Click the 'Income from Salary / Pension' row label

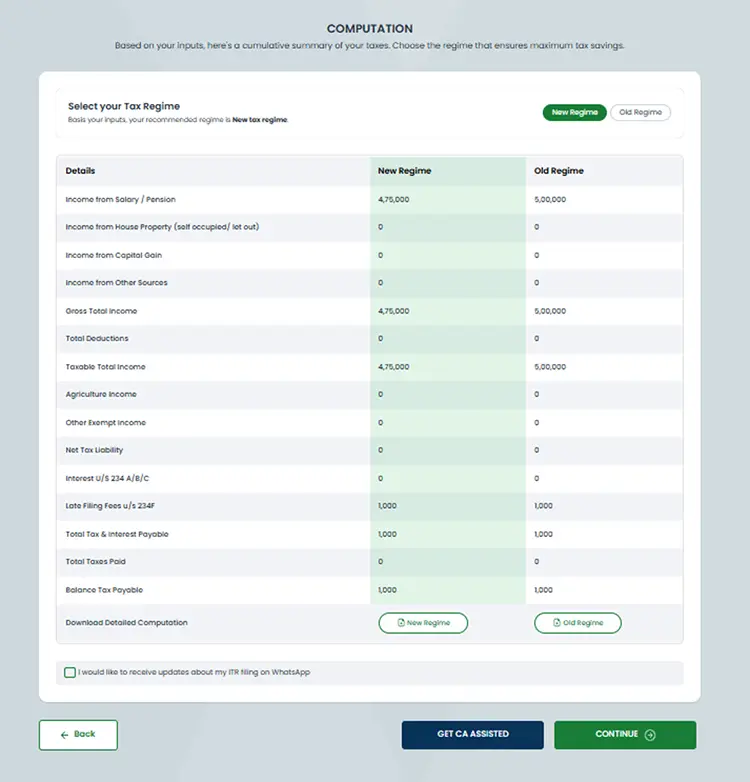(121, 199)
